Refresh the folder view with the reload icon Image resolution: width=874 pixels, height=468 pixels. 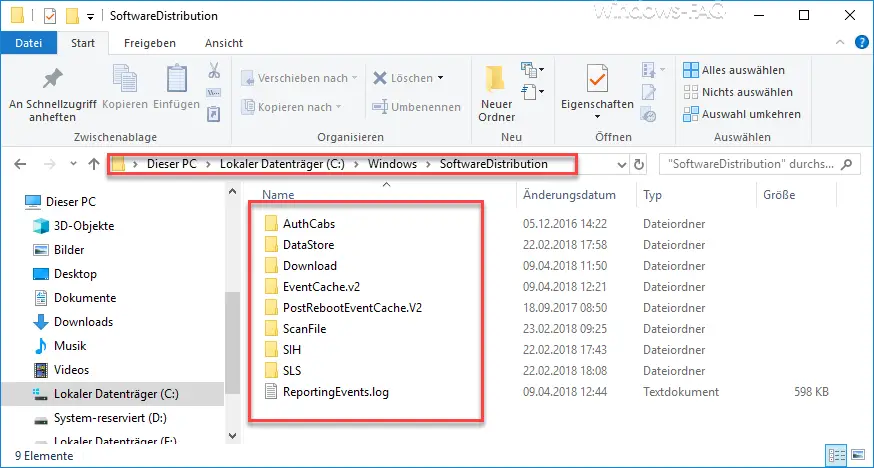[639, 164]
